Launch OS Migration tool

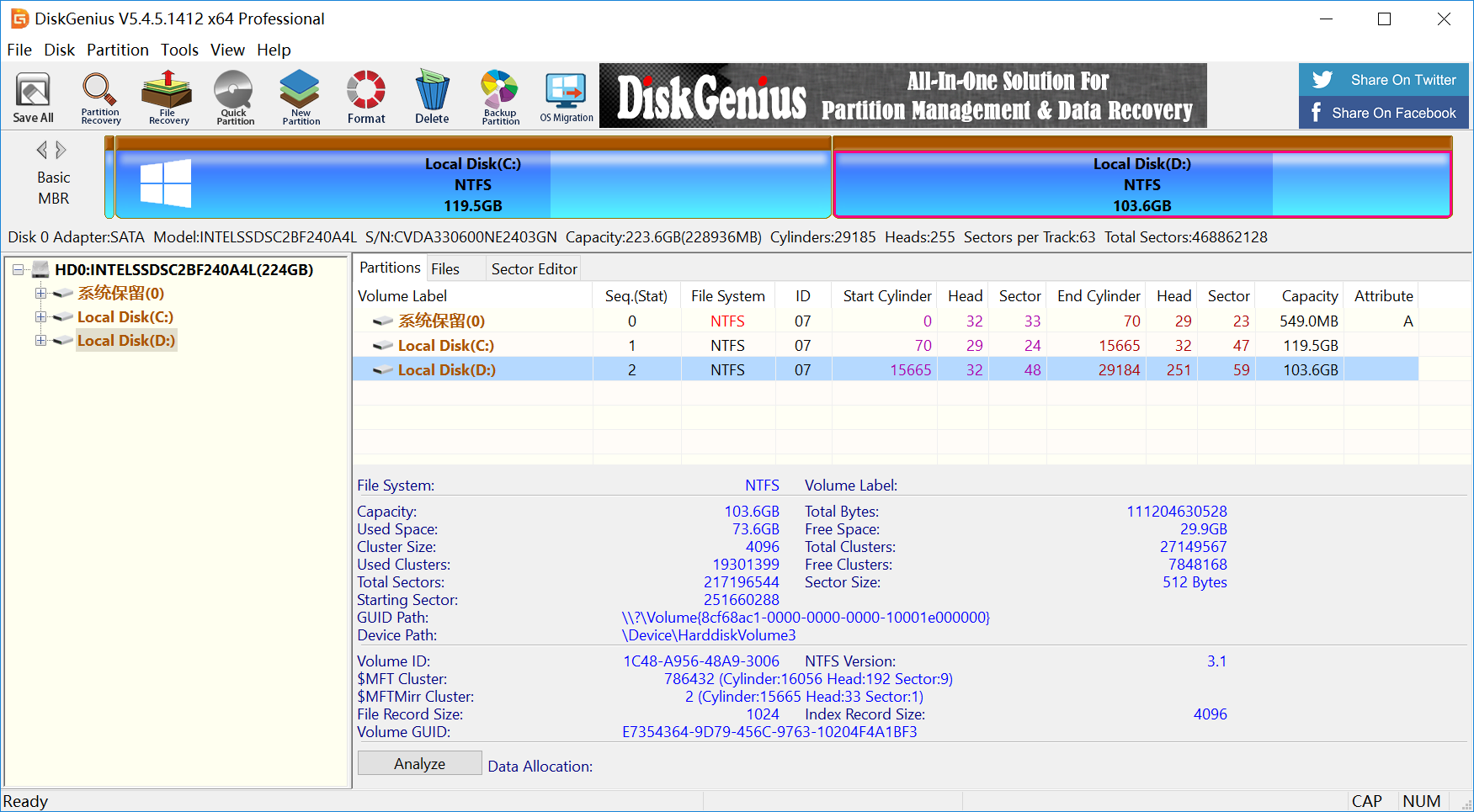[567, 97]
